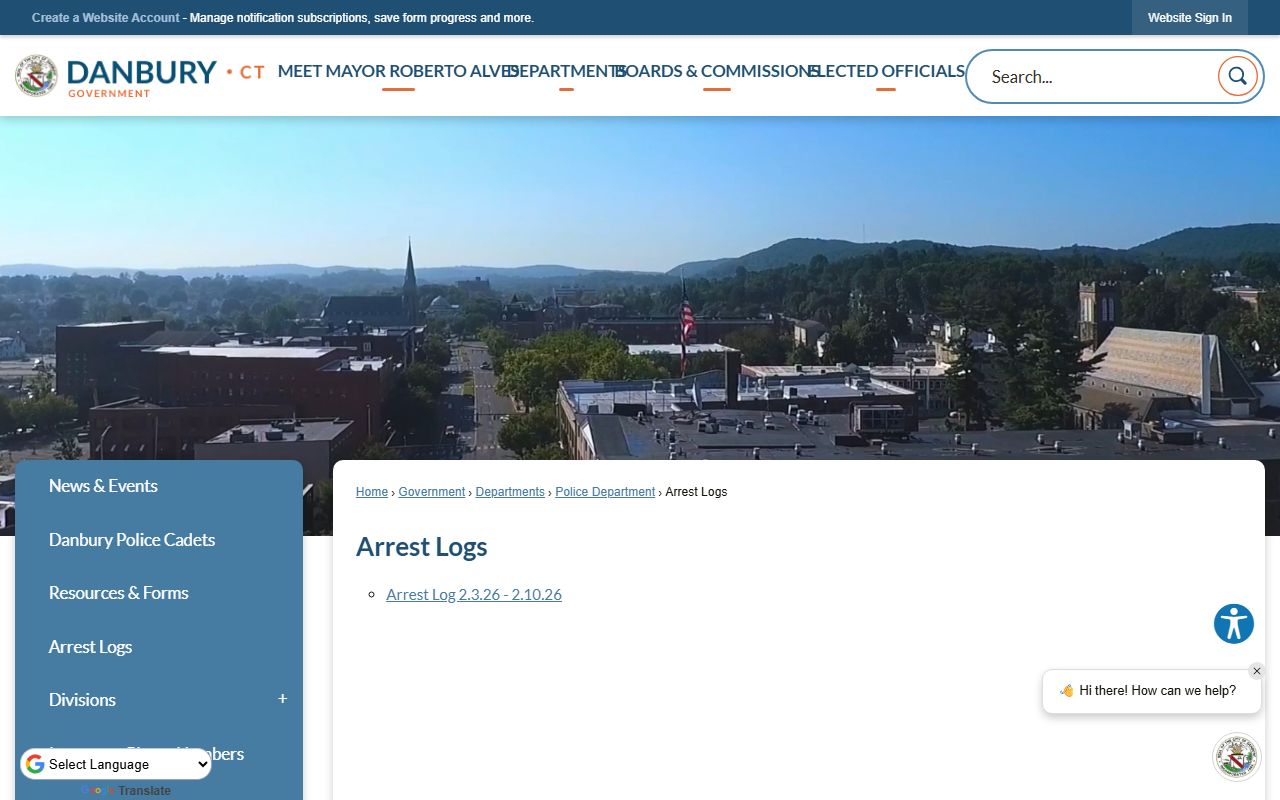
Task: Open Arrest Log 2.3.26 - 2.10.26
Action: tap(474, 594)
